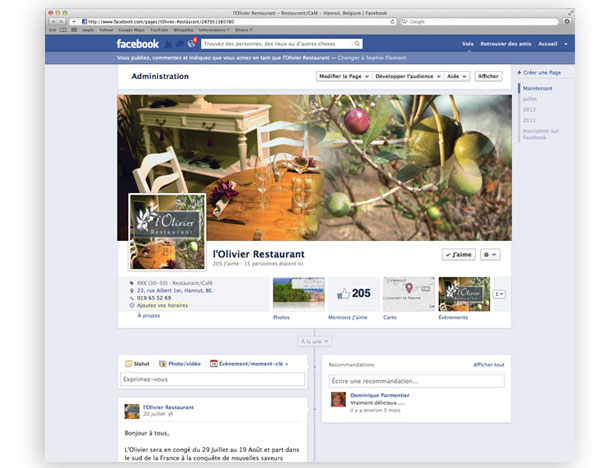Image resolution: width=608 pixels, height=468 pixels.
Task: Open the Divers bookmarks folder
Action: click(244, 30)
